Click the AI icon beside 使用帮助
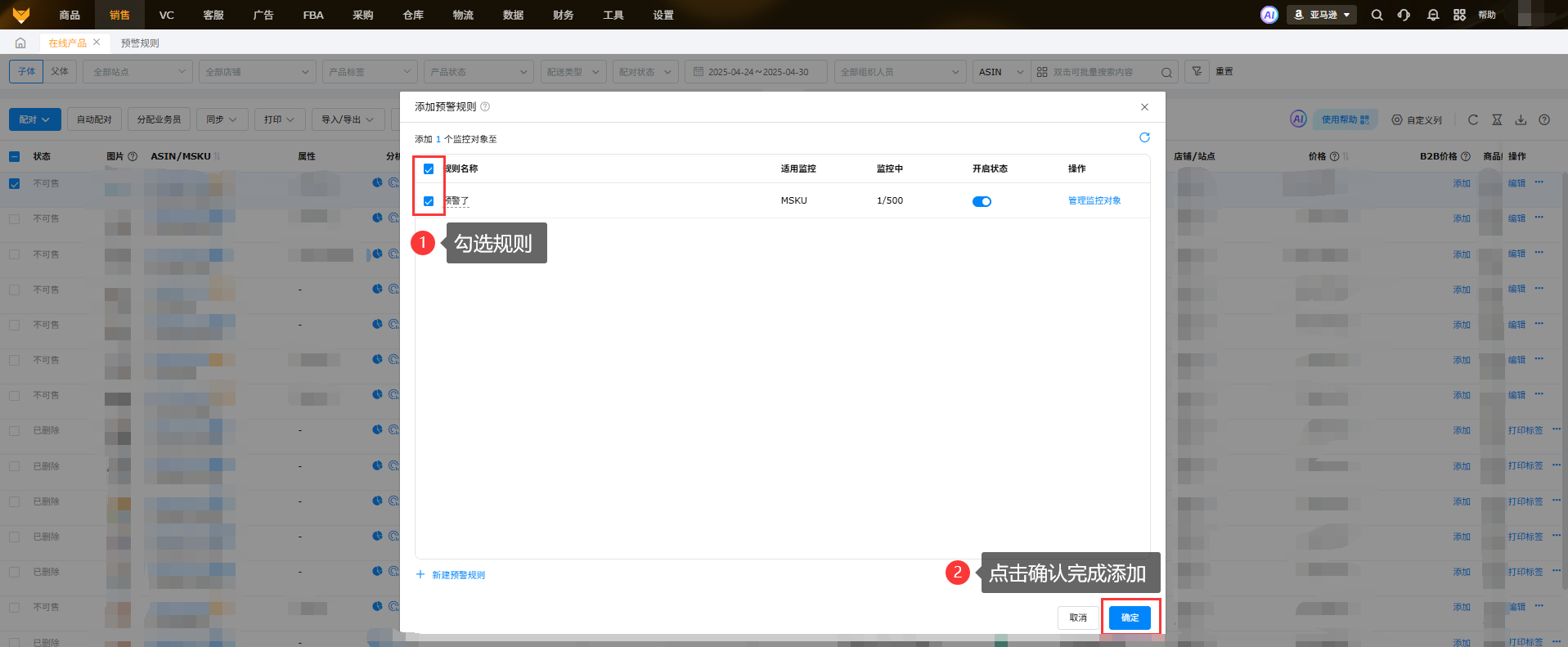This screenshot has height=647, width=1568. [1298, 119]
